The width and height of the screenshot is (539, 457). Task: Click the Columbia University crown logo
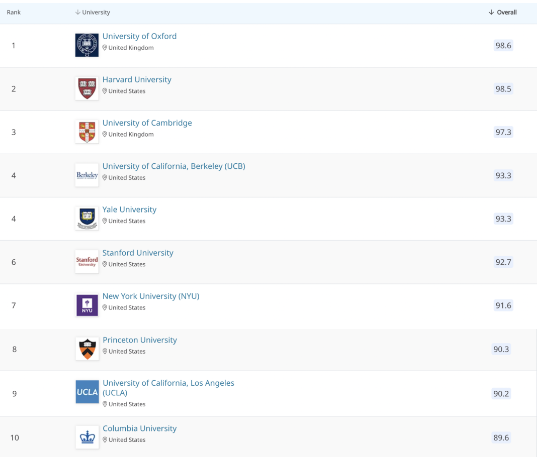coord(87,437)
